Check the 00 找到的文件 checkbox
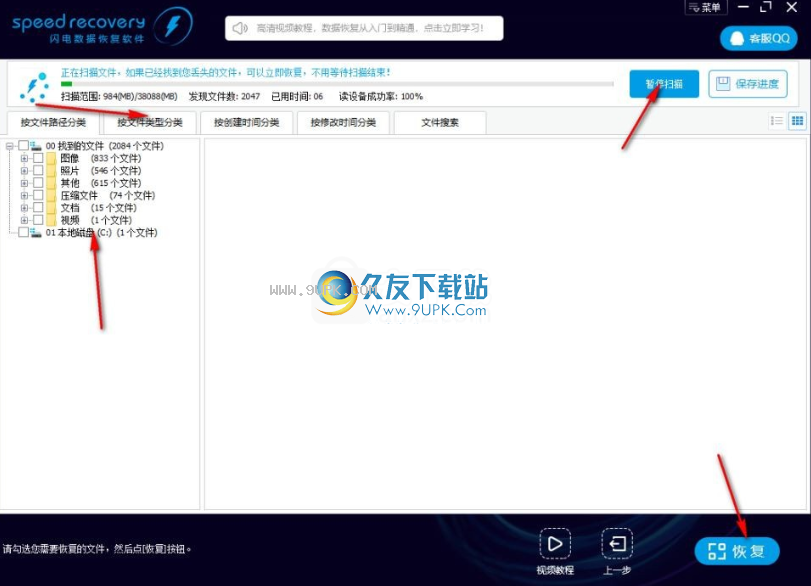Screen dimensions: 811x586 tap(23, 146)
